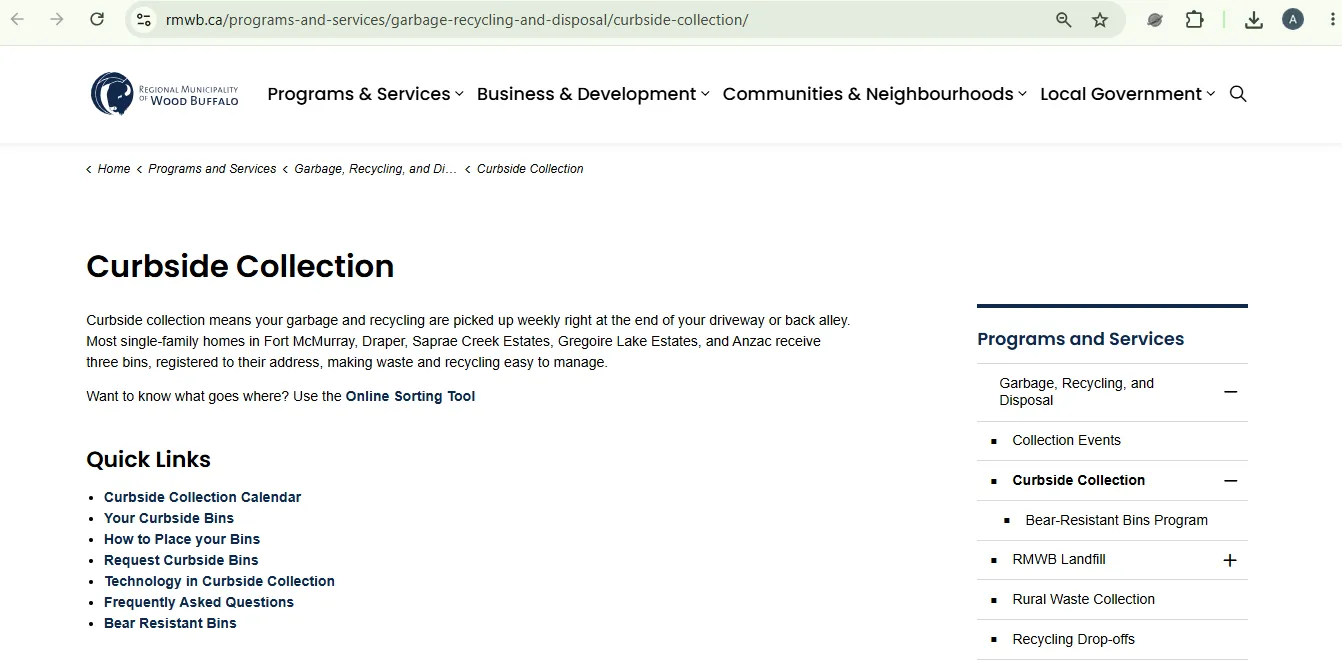
Task: Expand the RMWB Landfill sidebar section
Action: coord(1230,560)
